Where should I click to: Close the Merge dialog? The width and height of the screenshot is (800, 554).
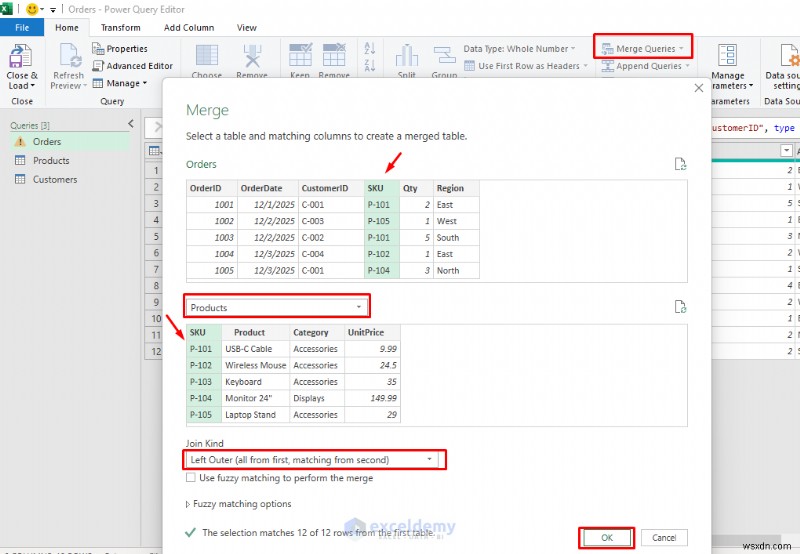[698, 88]
